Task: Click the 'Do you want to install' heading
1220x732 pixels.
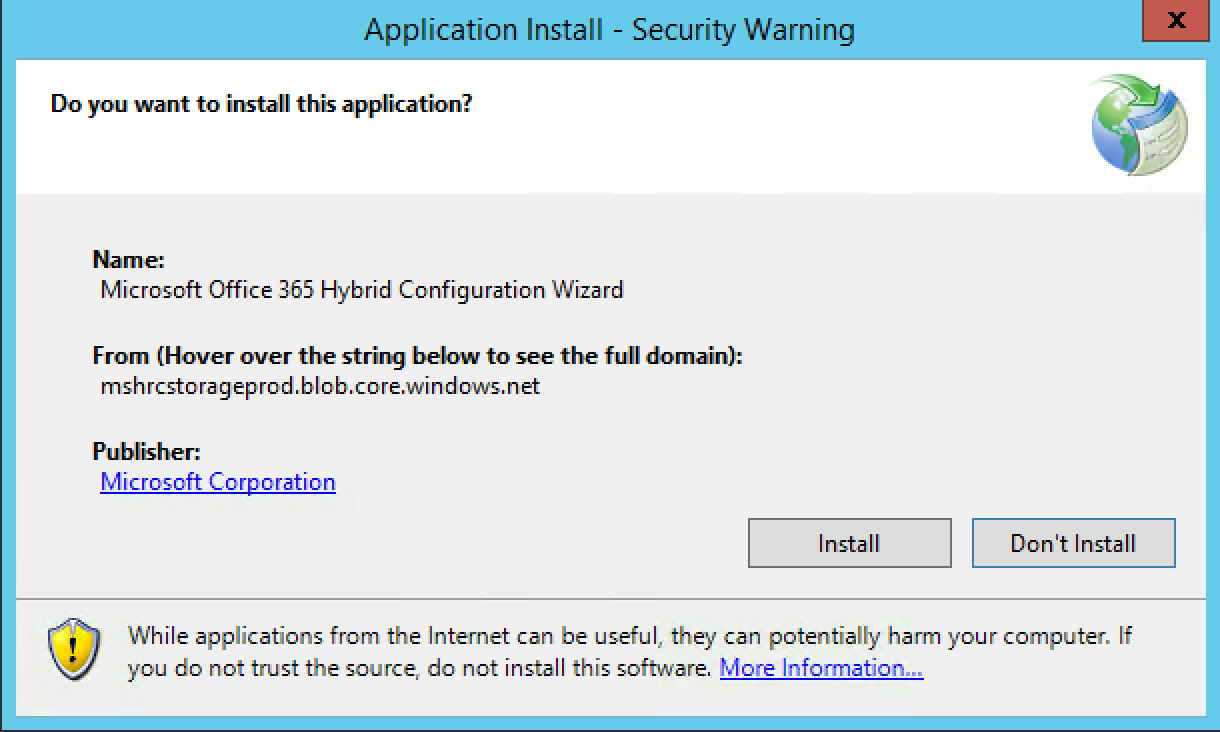Action: 261,103
